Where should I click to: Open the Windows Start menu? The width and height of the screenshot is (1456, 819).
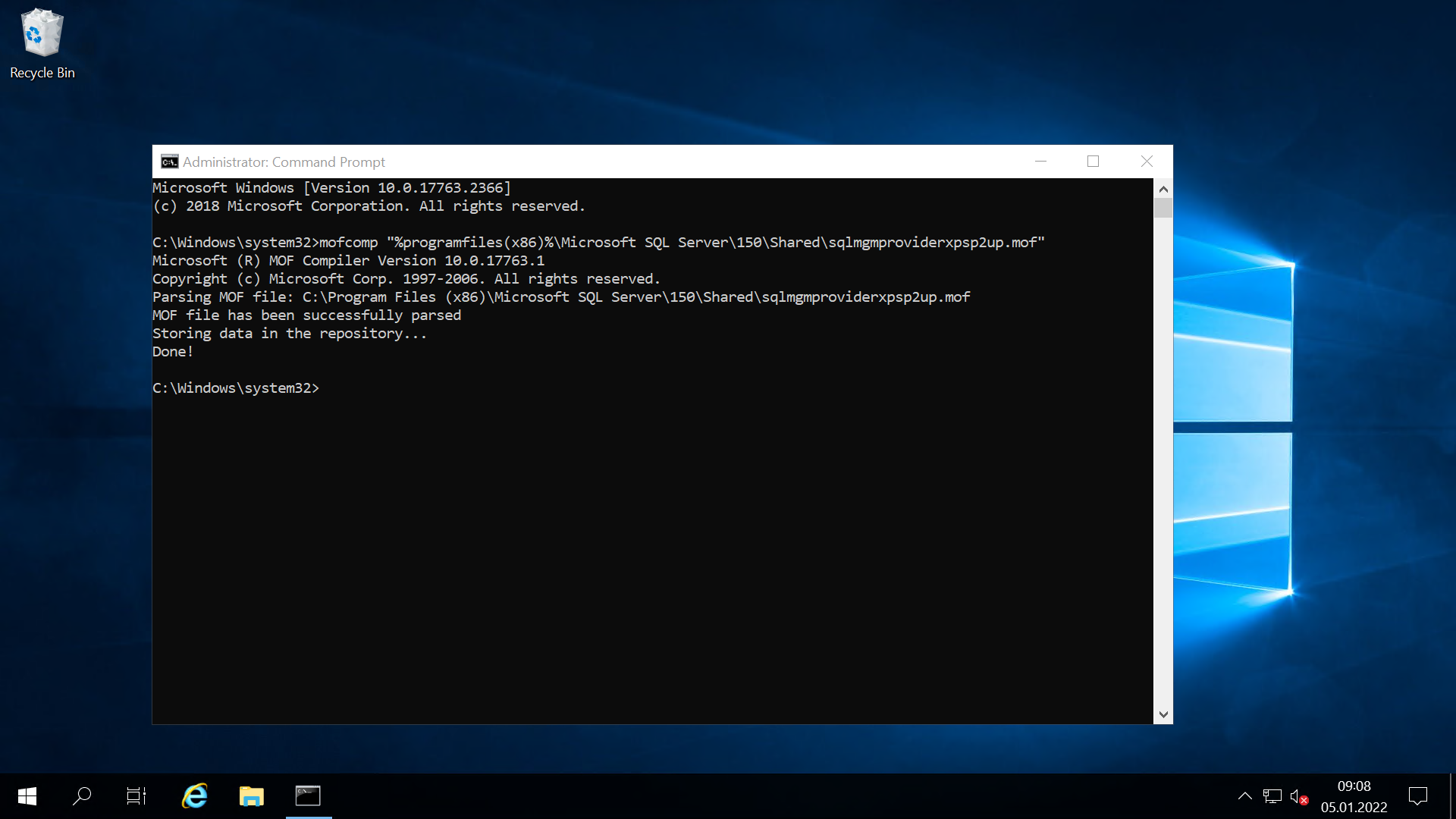[27, 795]
